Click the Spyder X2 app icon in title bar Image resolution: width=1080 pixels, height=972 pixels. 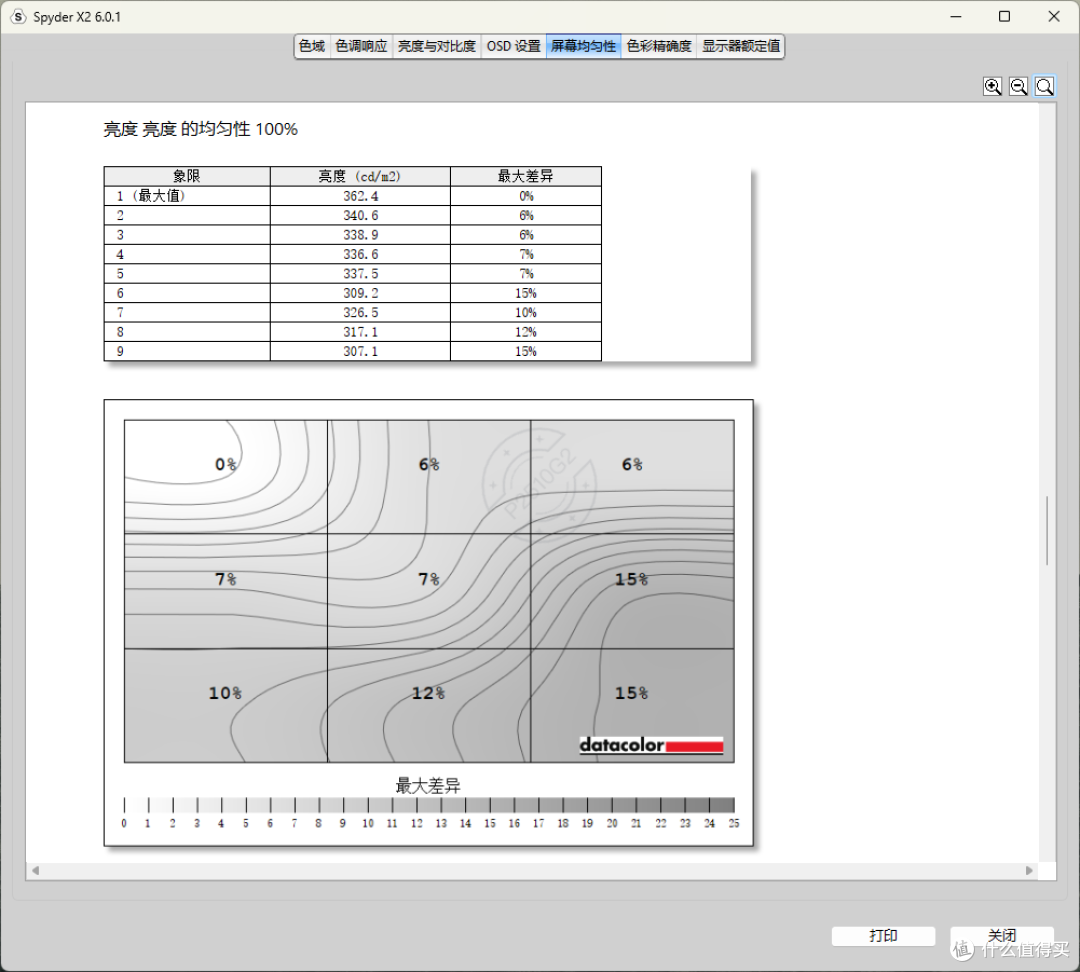19,17
